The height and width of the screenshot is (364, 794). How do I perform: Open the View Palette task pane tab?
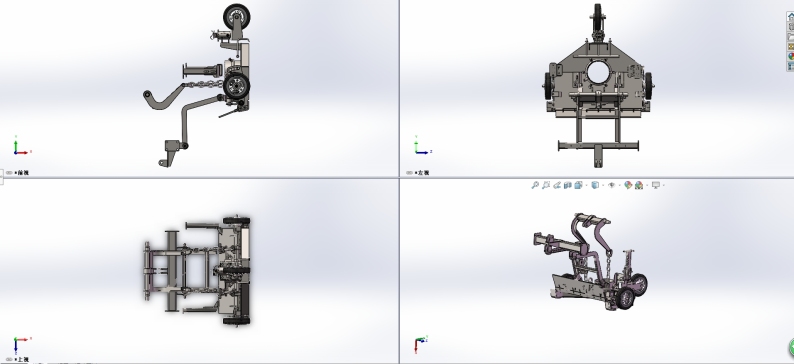tap(790, 47)
